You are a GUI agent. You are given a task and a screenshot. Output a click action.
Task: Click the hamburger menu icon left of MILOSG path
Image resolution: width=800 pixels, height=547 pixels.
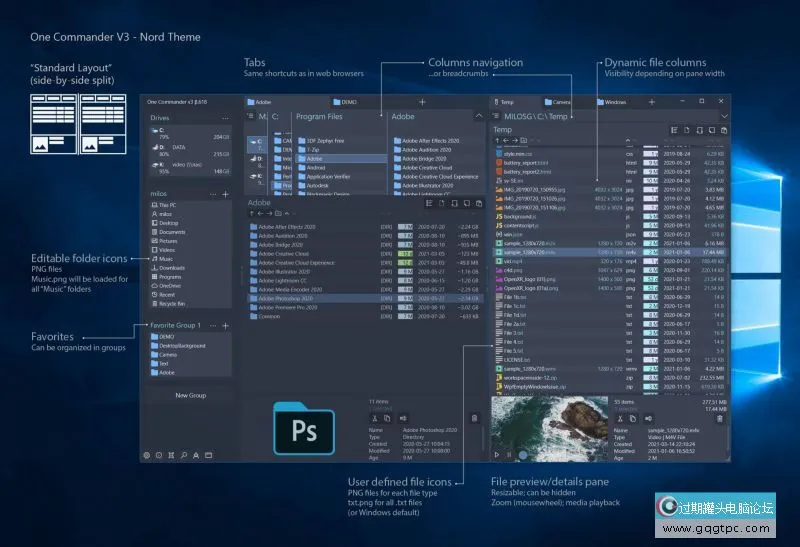tap(496, 117)
